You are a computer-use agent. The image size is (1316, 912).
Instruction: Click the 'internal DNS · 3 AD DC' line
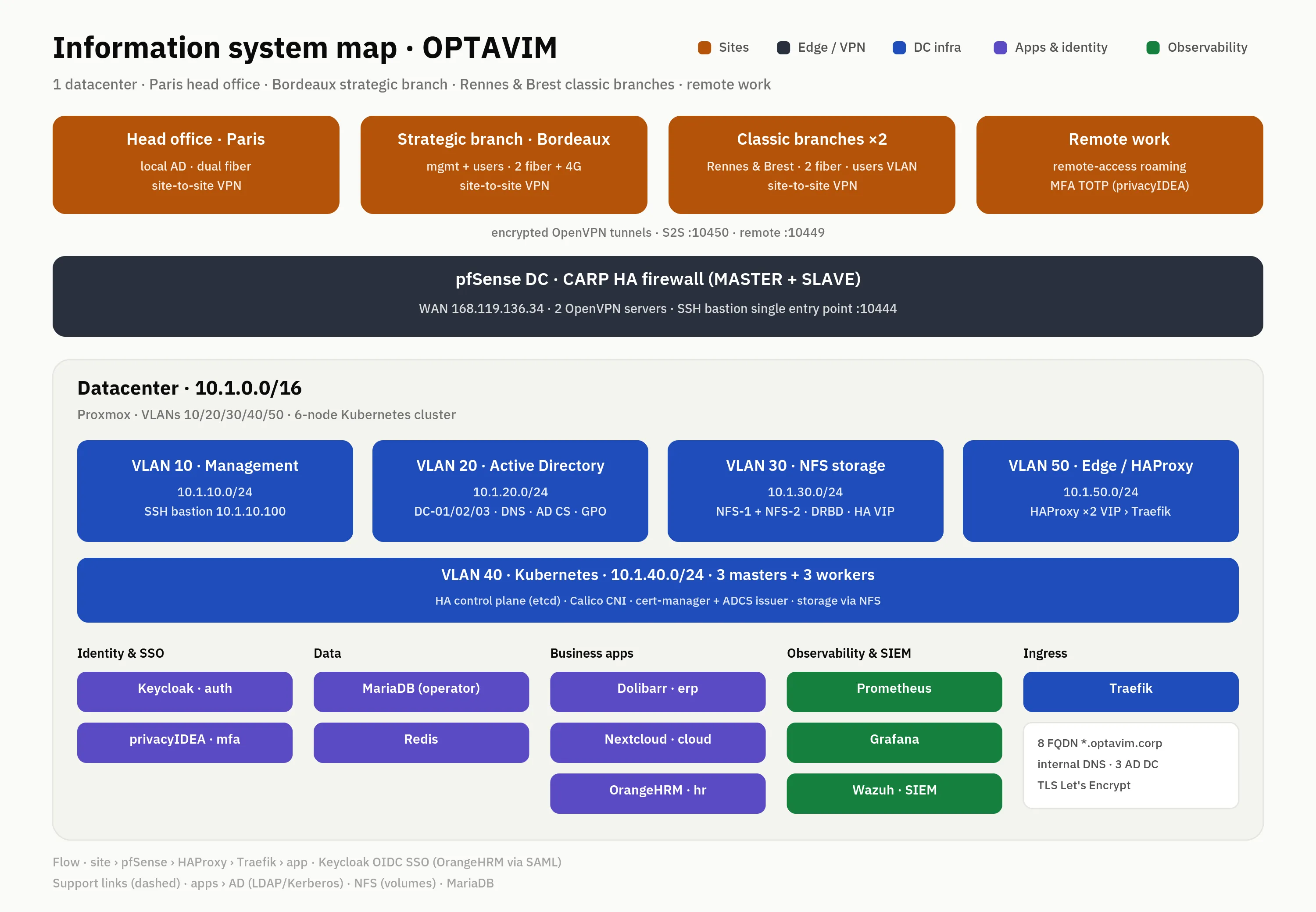(x=1098, y=765)
